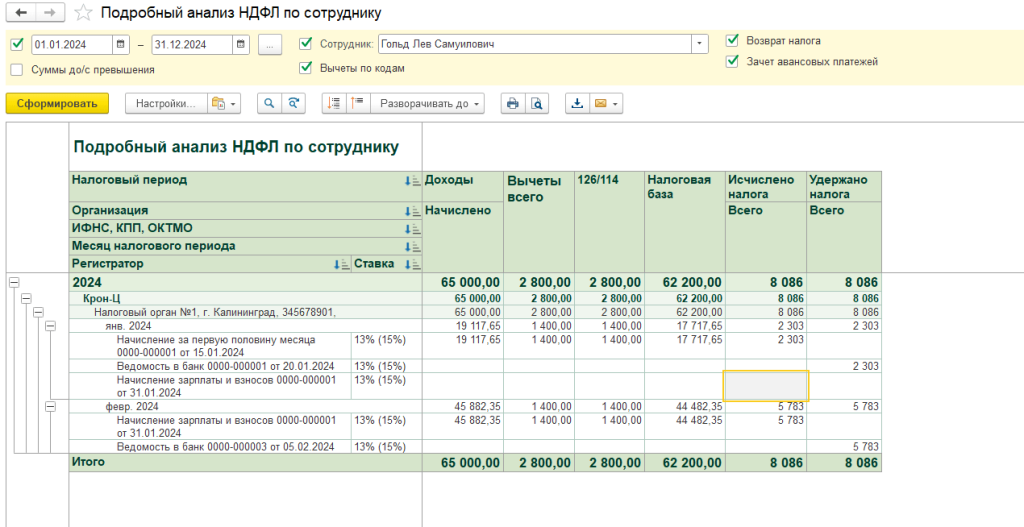Collapse the 'янв. 2024' group
This screenshot has width=1024, height=527.
pyautogui.click(x=50, y=326)
